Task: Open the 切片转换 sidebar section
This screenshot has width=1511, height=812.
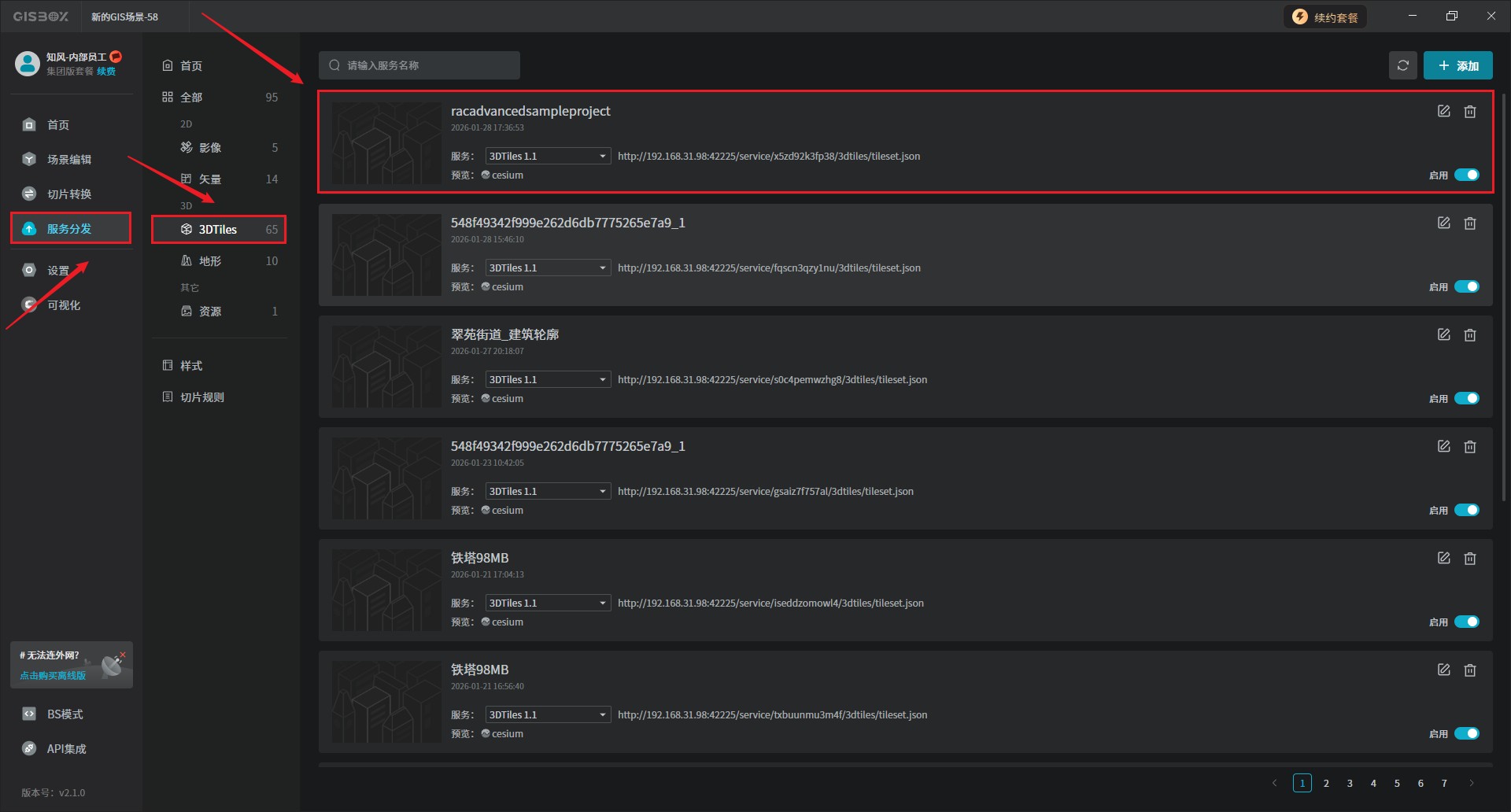Action: pos(68,194)
